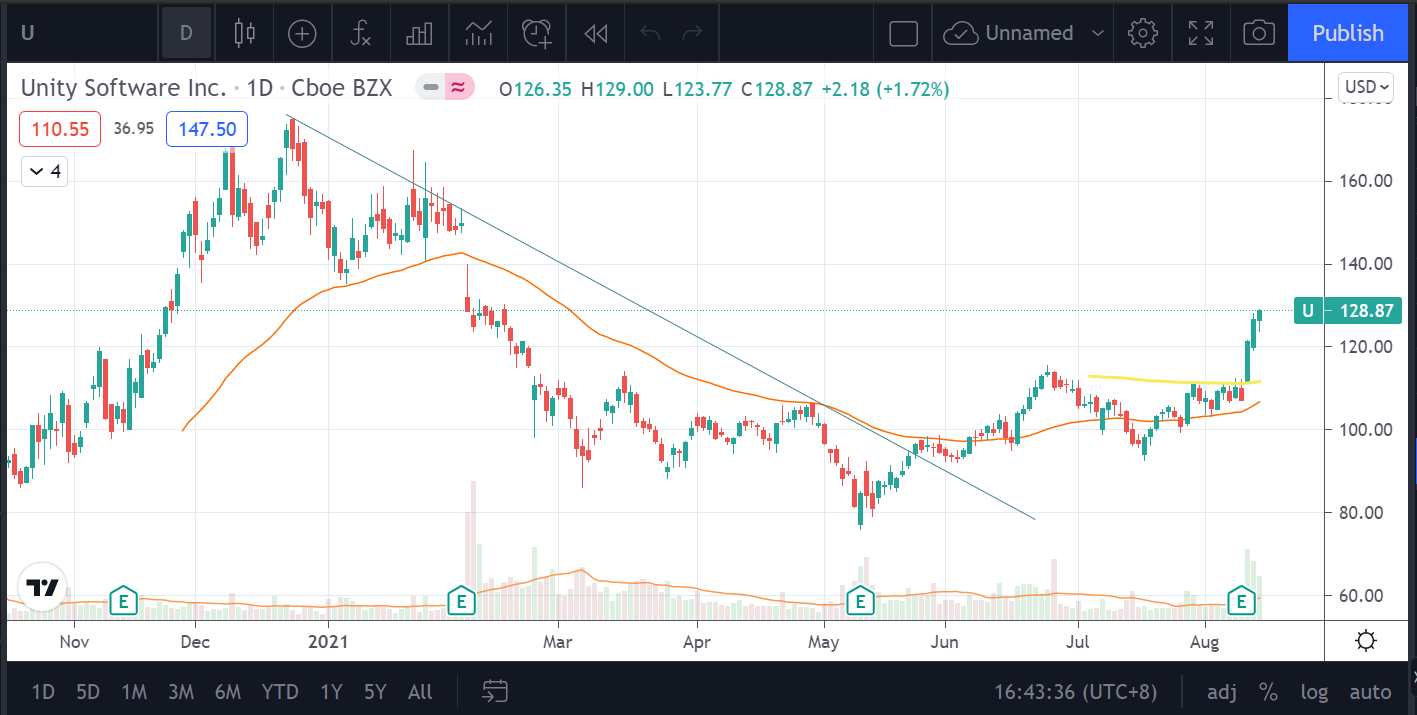The image size is (1417, 715).
Task: Toggle percent scale mode
Action: (1268, 691)
